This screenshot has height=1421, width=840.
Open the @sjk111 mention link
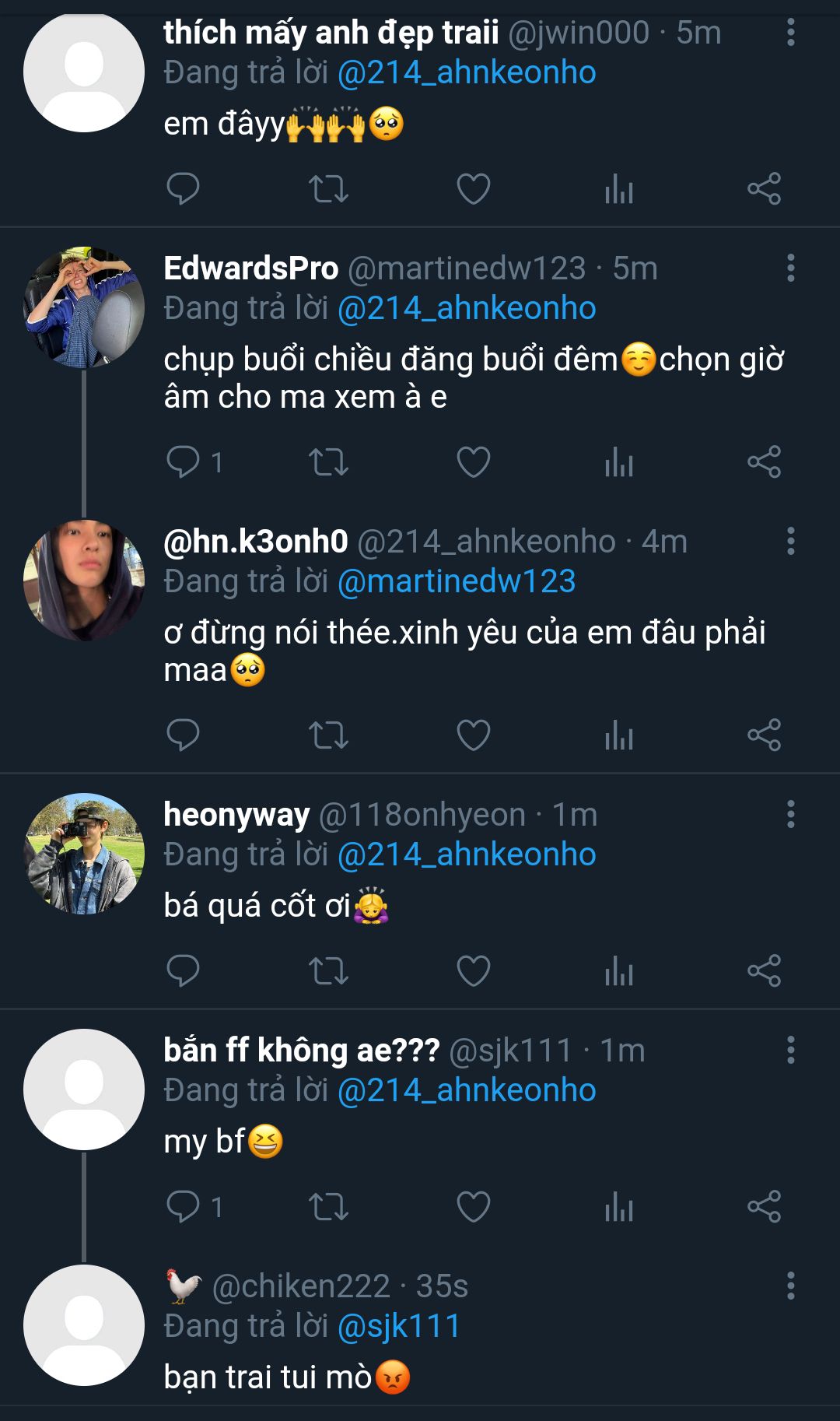click(399, 1326)
